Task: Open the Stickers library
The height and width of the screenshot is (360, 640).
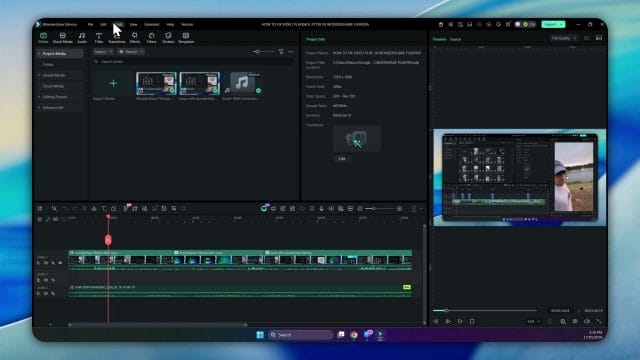Action: 168,38
